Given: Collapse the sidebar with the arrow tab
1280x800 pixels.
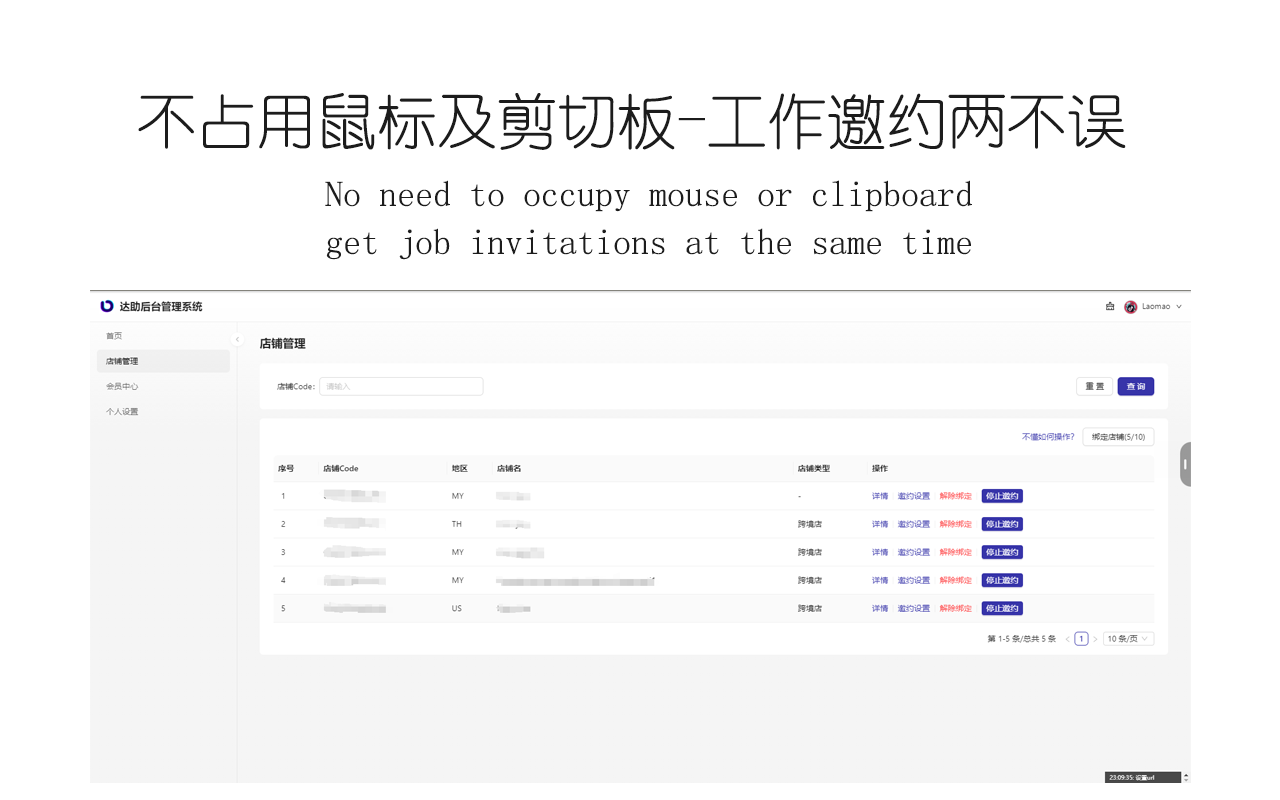Looking at the screenshot, I should [x=237, y=340].
